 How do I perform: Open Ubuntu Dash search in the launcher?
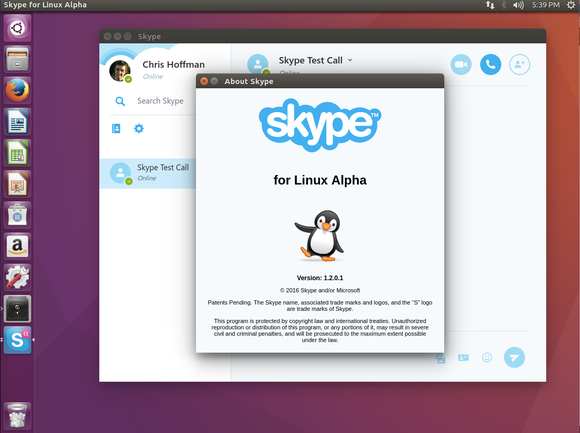pyautogui.click(x=17, y=28)
